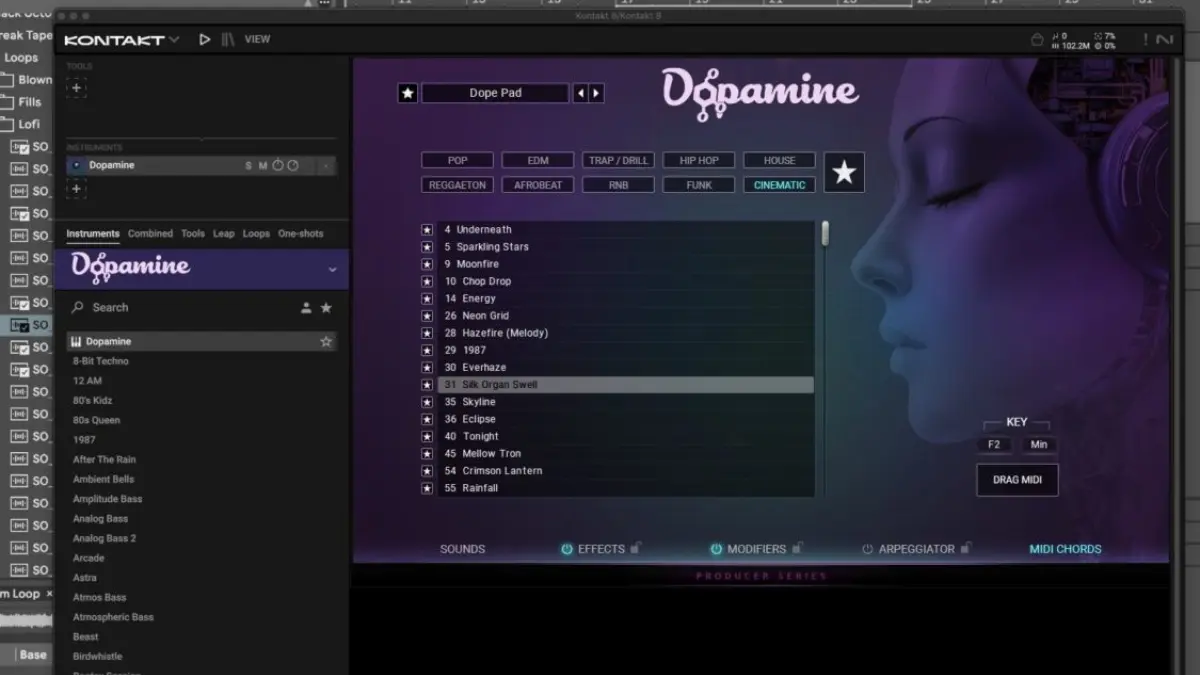
Task: Open the Kontakt logo main menu
Action: click(x=121, y=40)
